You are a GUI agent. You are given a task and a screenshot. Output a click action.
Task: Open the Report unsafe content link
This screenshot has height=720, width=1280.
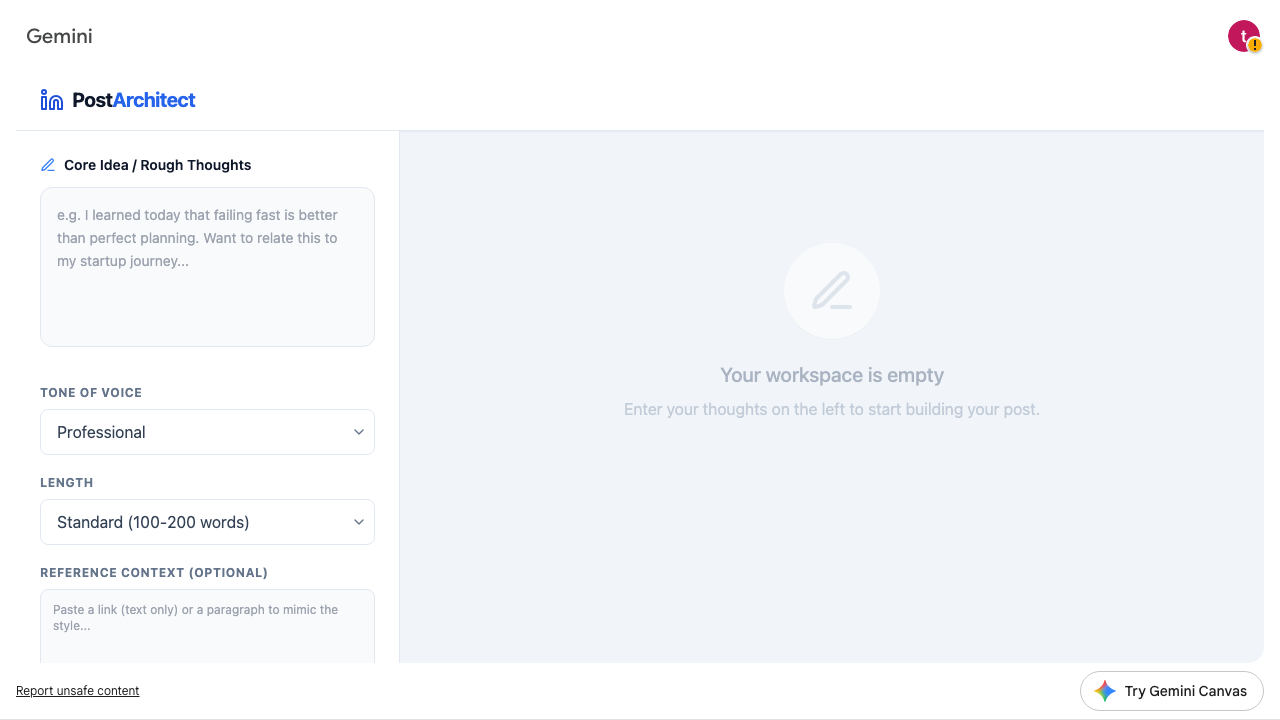pyautogui.click(x=78, y=691)
